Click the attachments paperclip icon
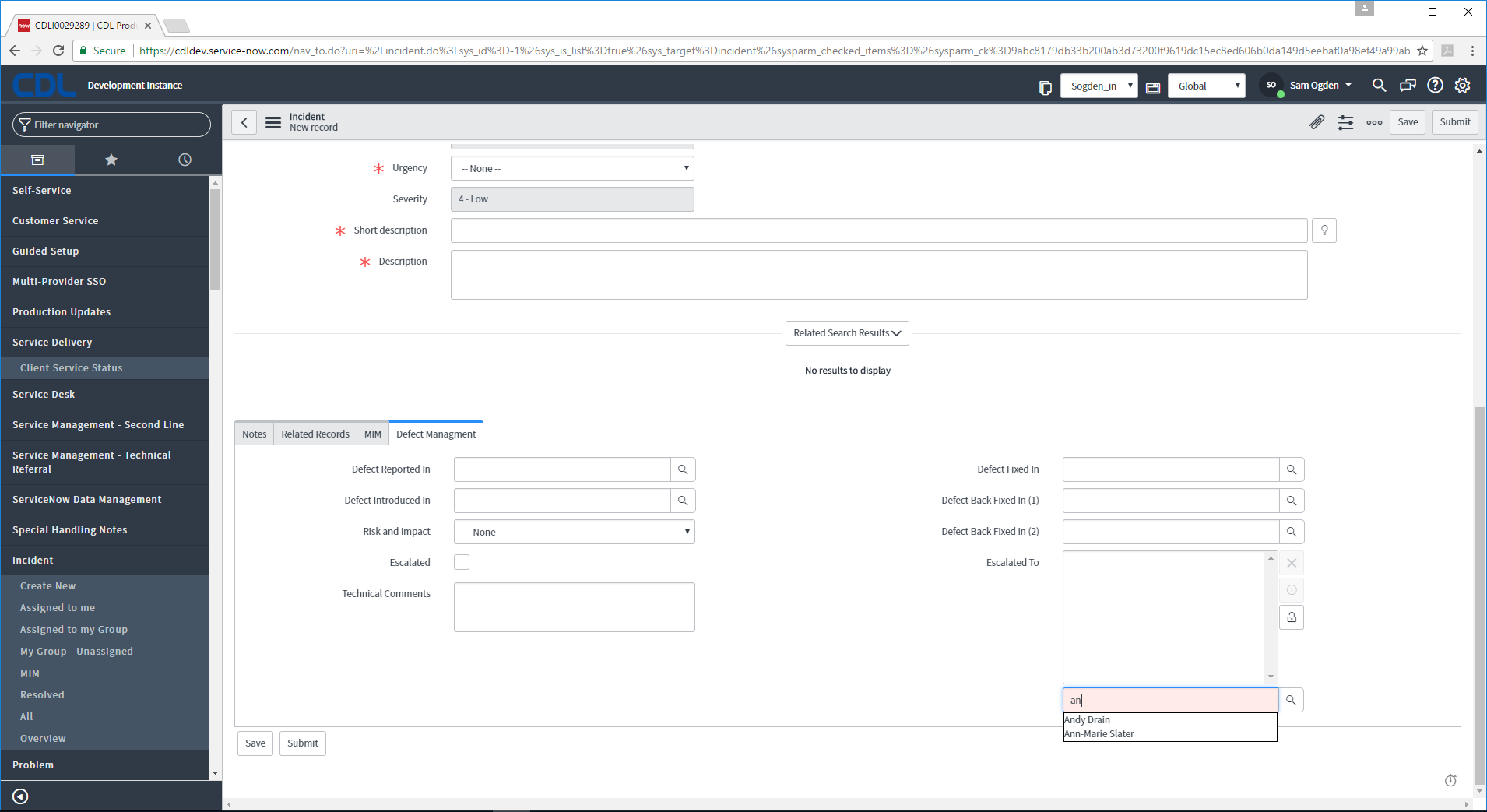 click(x=1317, y=122)
